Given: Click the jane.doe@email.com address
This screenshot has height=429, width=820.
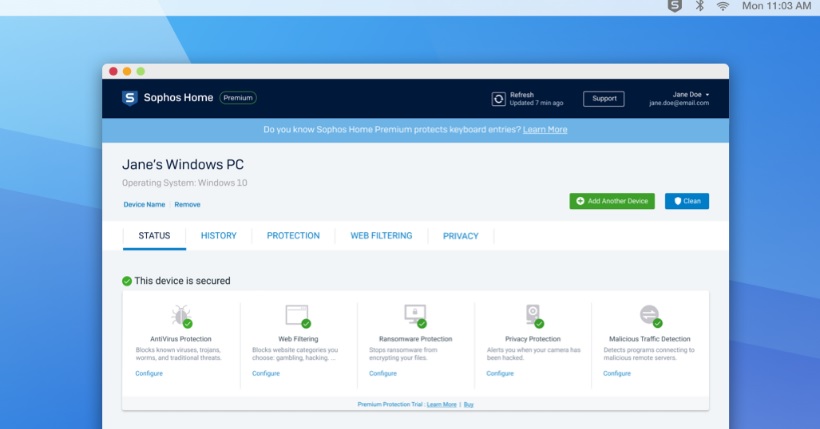Looking at the screenshot, I should [x=679, y=103].
